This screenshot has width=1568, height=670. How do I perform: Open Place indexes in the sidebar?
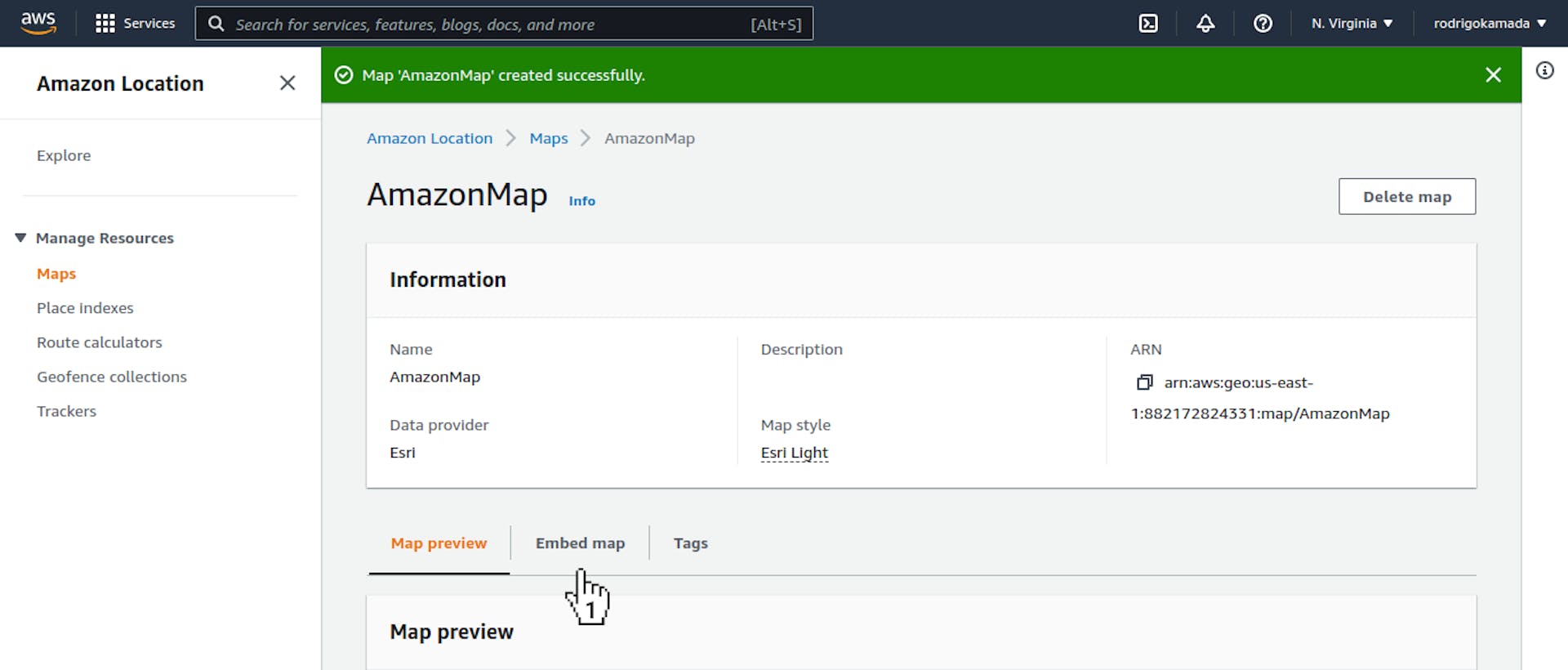pos(85,308)
